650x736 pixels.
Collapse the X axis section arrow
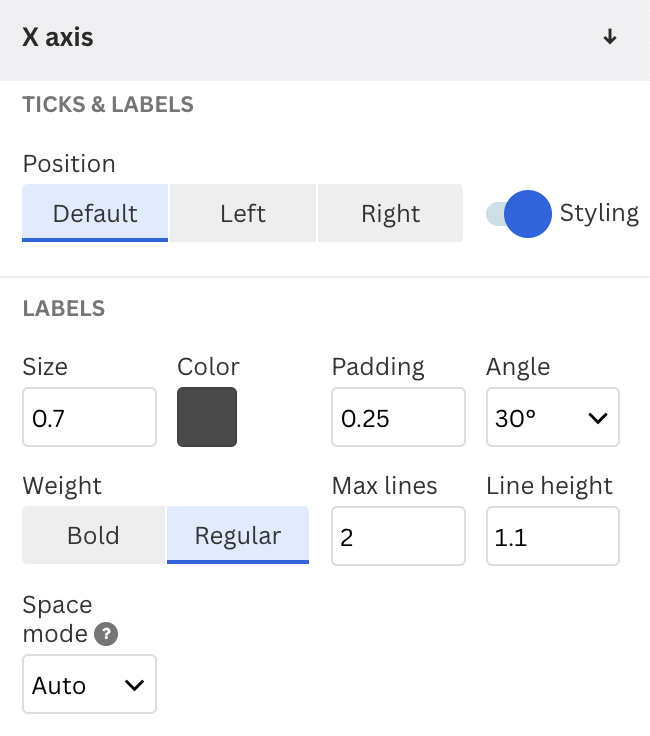[610, 38]
